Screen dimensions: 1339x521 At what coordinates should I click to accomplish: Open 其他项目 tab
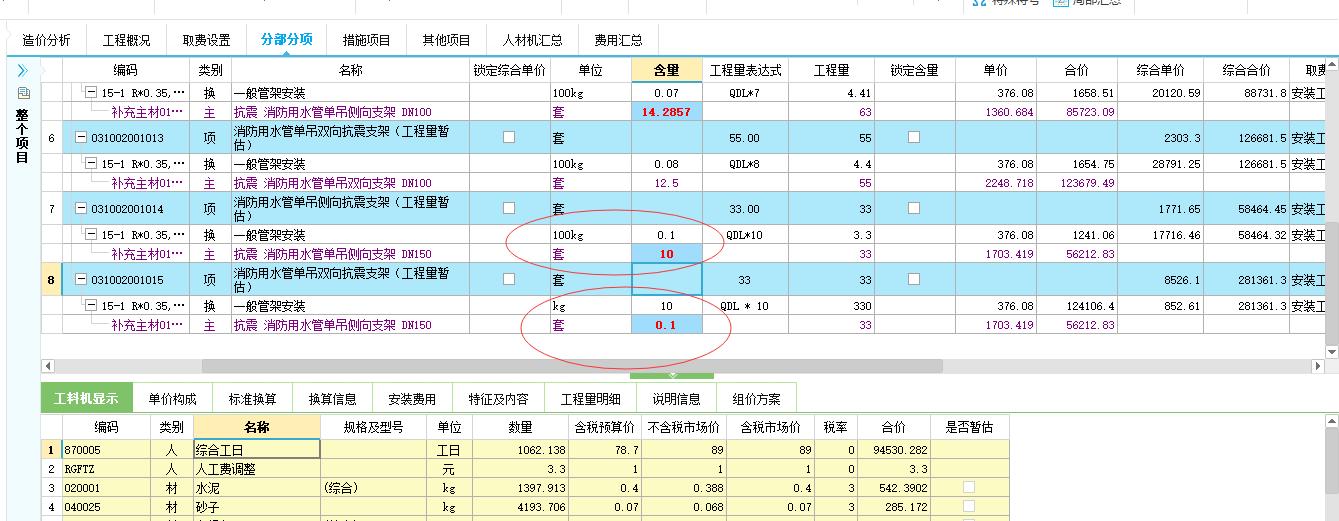446,41
